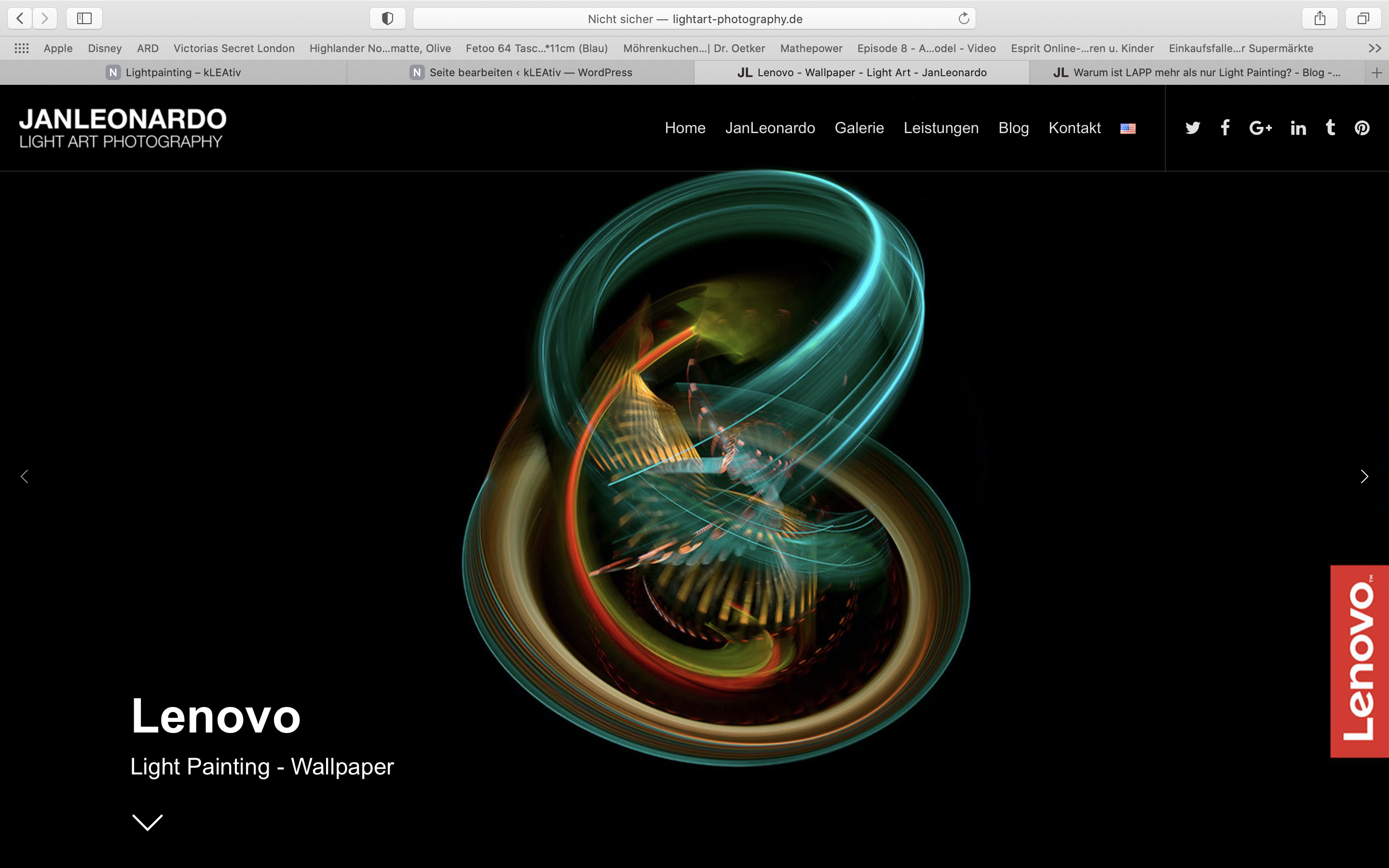1389x868 pixels.
Task: Expand hidden bookmarks with double chevron
Action: pos(1374,48)
